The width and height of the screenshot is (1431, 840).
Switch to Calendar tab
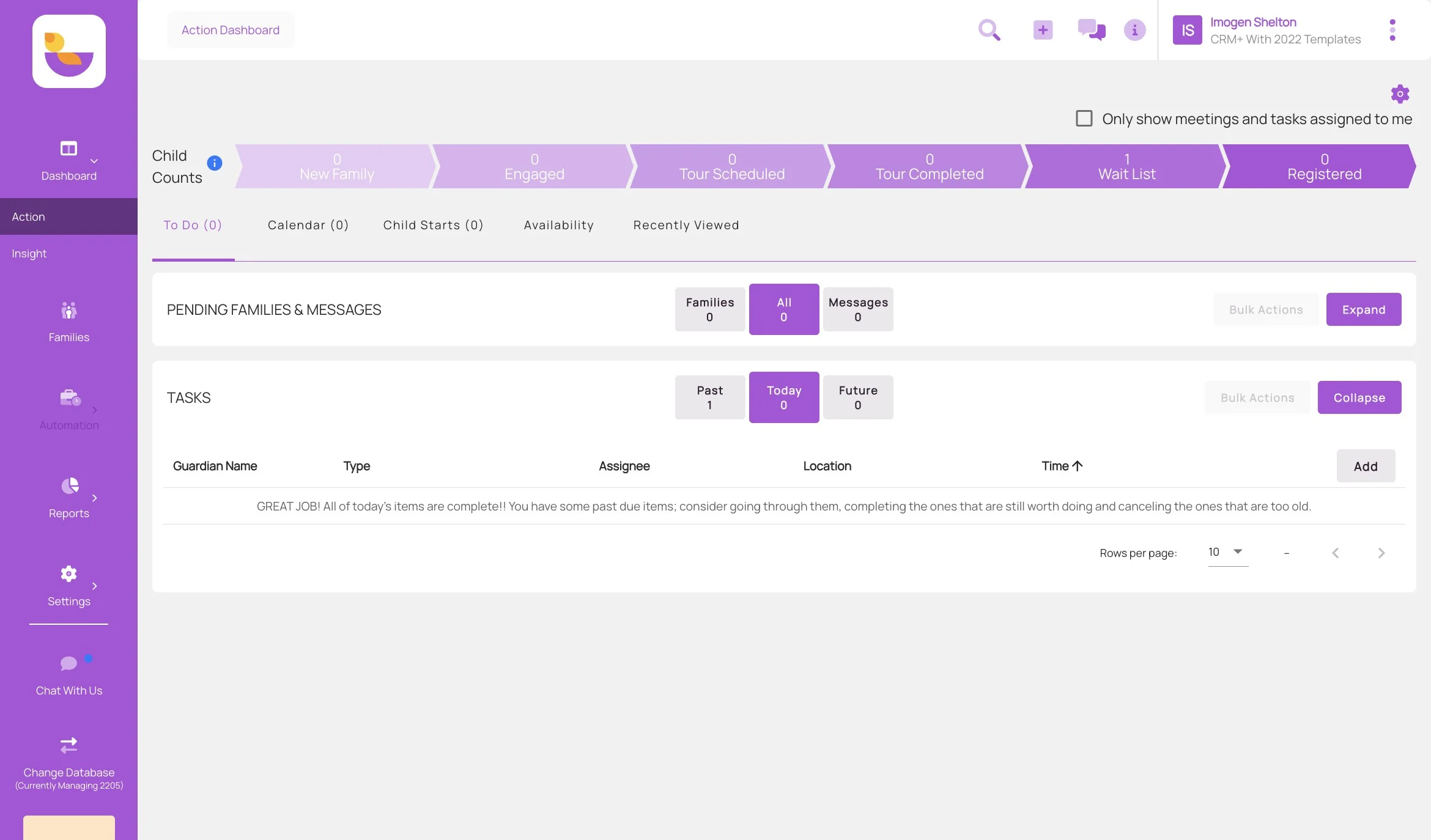(x=308, y=225)
